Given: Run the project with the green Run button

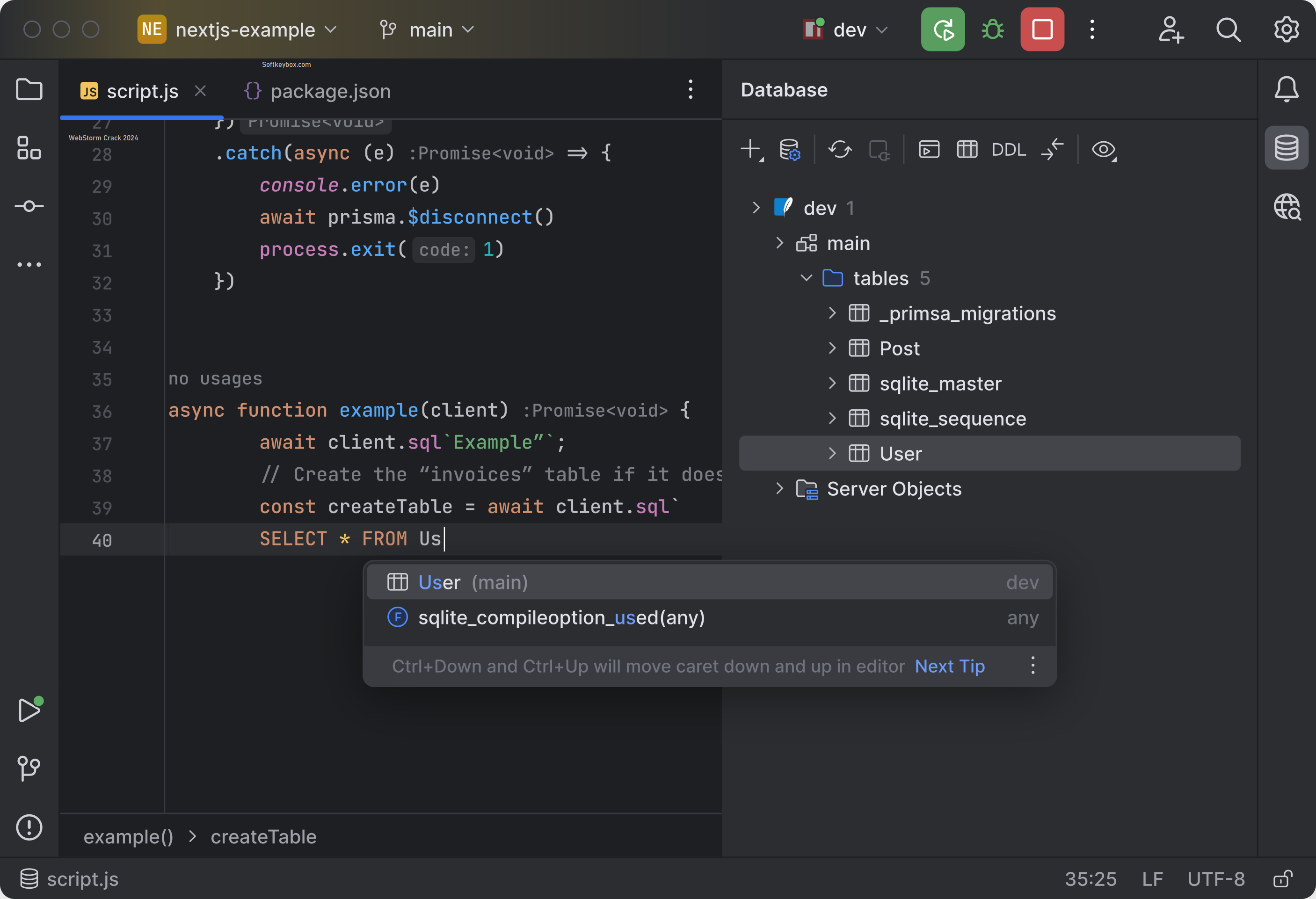Looking at the screenshot, I should pos(942,29).
